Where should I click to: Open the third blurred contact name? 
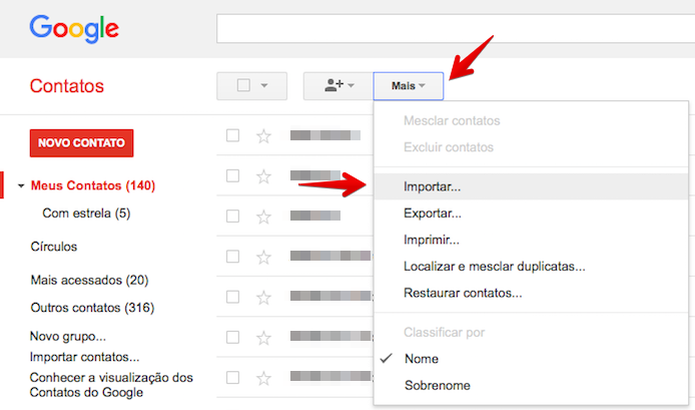(315, 216)
